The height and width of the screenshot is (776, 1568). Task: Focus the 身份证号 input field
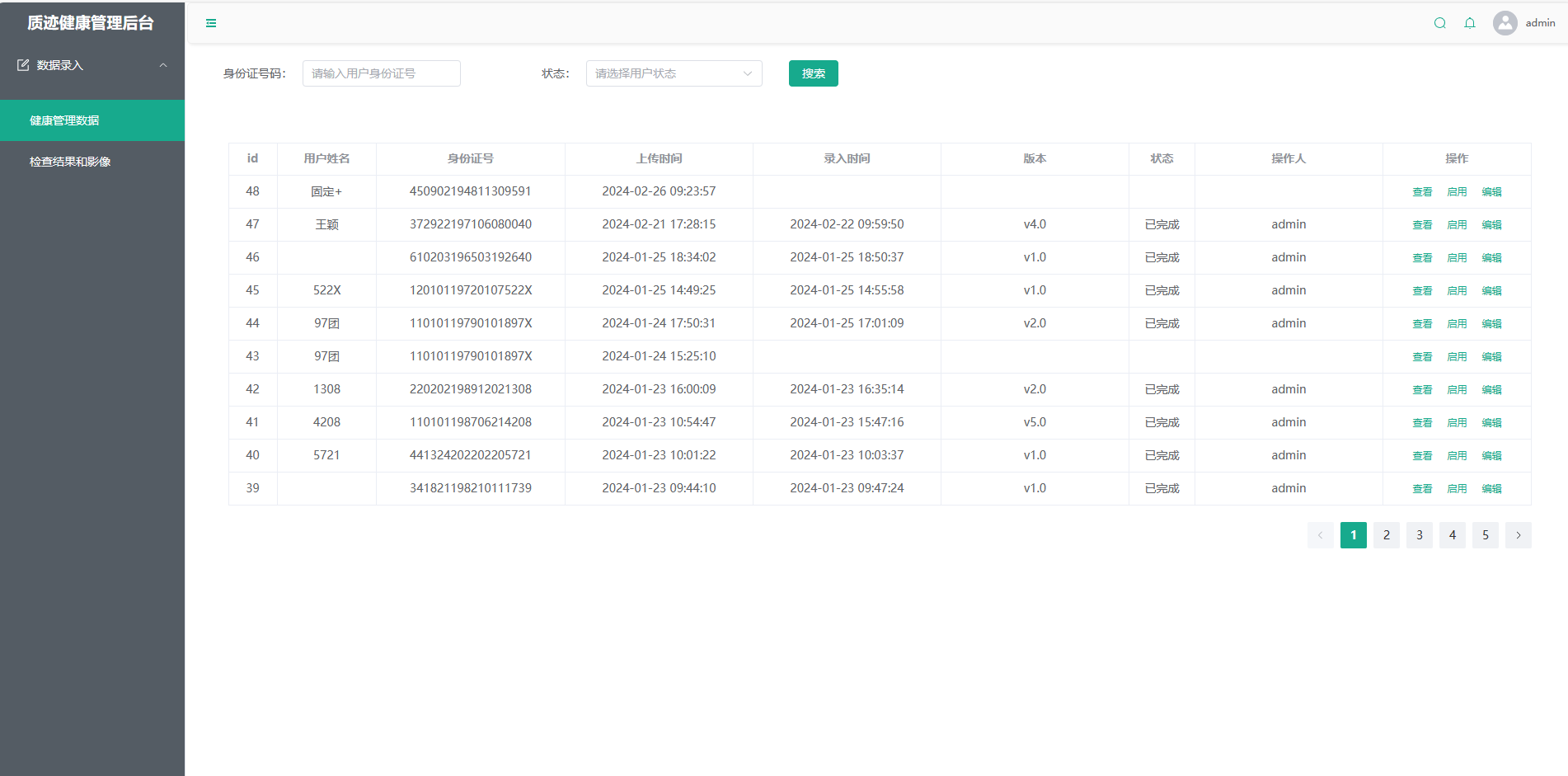tap(382, 73)
